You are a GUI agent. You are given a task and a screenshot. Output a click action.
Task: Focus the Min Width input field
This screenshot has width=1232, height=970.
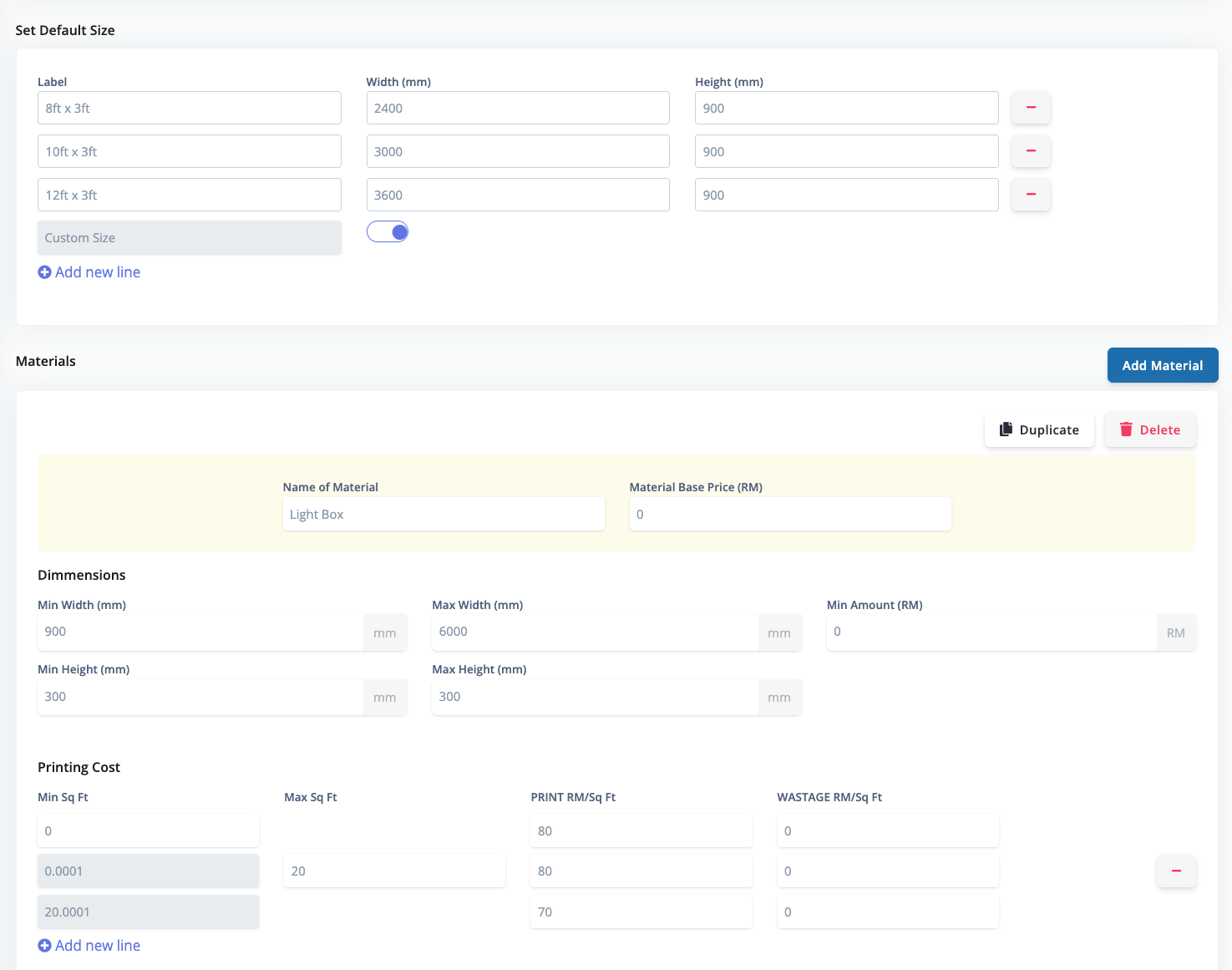click(200, 632)
